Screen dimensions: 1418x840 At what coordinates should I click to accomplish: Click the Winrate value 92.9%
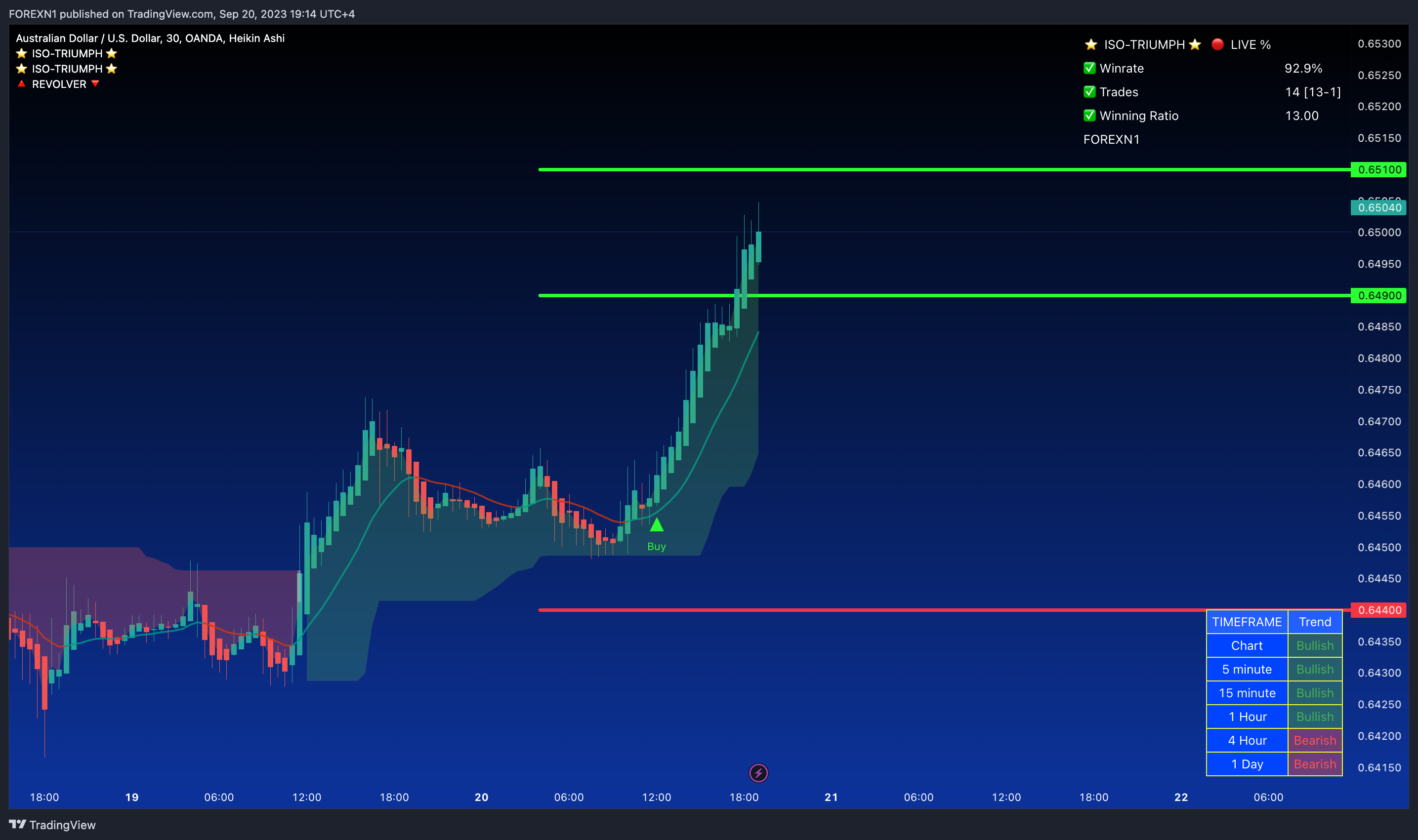(1303, 68)
